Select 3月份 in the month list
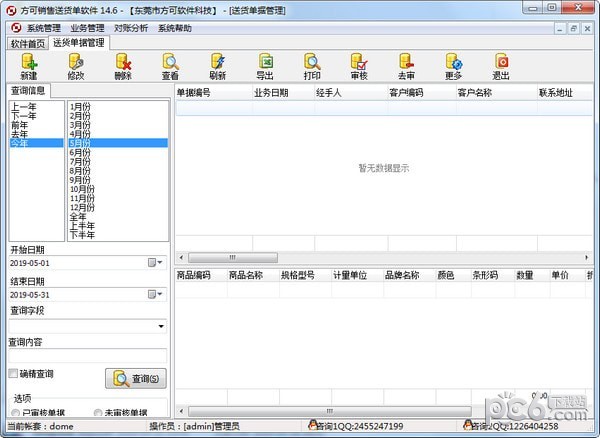This screenshot has width=600, height=438. click(118, 125)
